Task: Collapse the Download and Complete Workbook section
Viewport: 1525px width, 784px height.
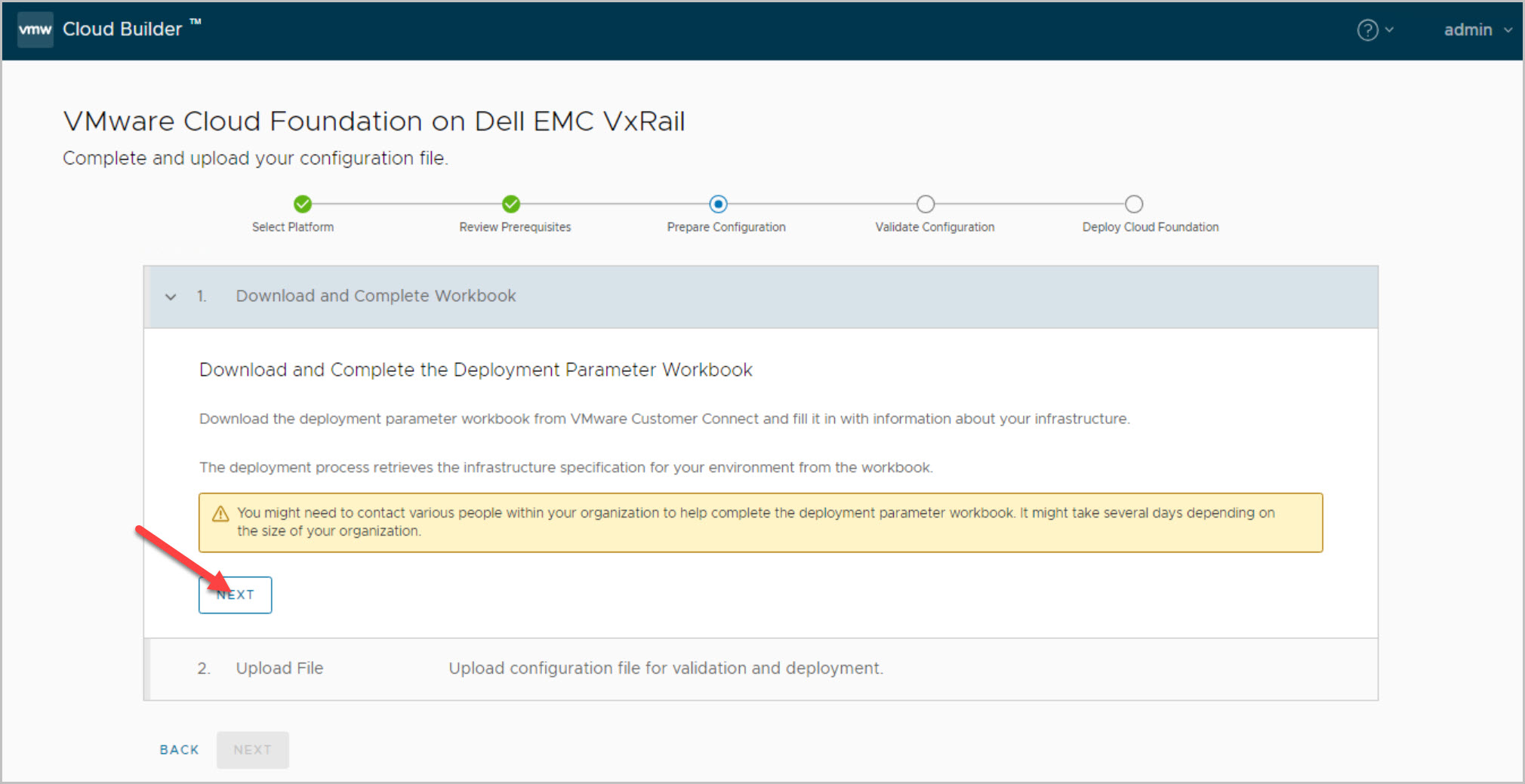Action: pyautogui.click(x=171, y=297)
